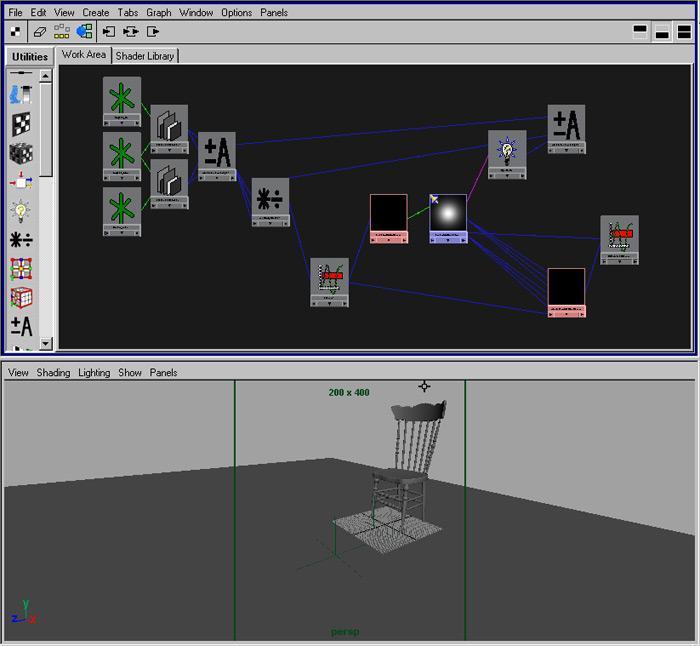The width and height of the screenshot is (700, 646).
Task: Select the red sampler node below Multiply Divide
Action: coord(329,282)
